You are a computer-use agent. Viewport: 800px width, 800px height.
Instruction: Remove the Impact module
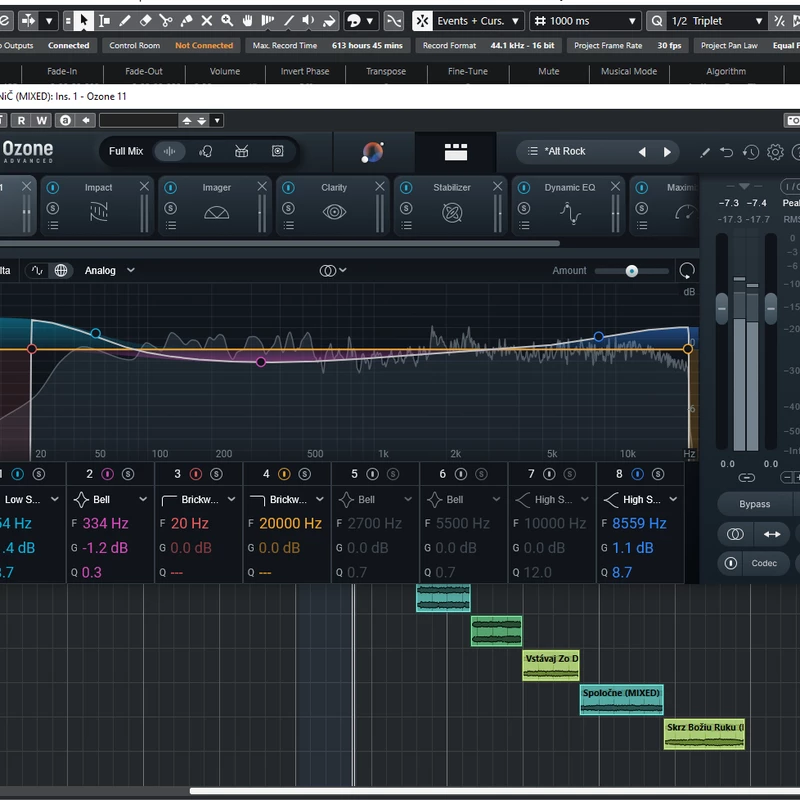144,187
